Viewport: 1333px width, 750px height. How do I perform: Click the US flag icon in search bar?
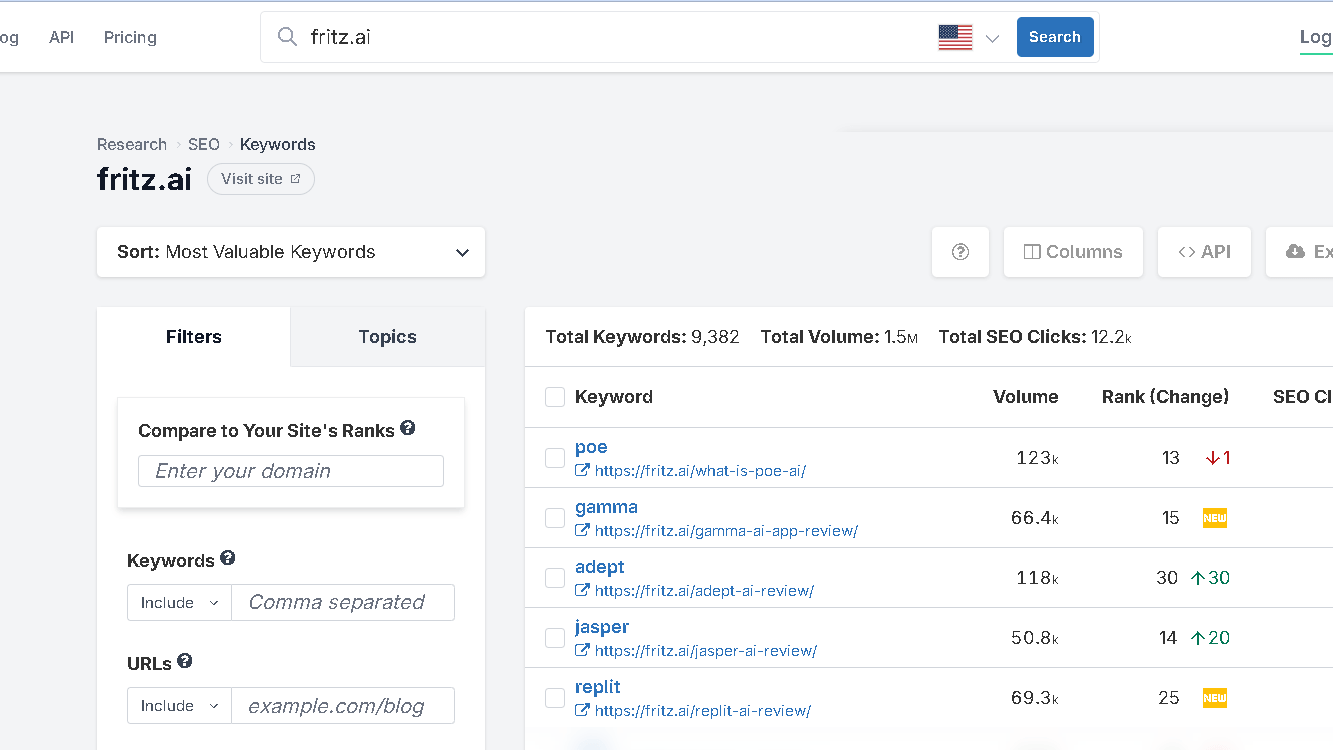[x=955, y=36]
